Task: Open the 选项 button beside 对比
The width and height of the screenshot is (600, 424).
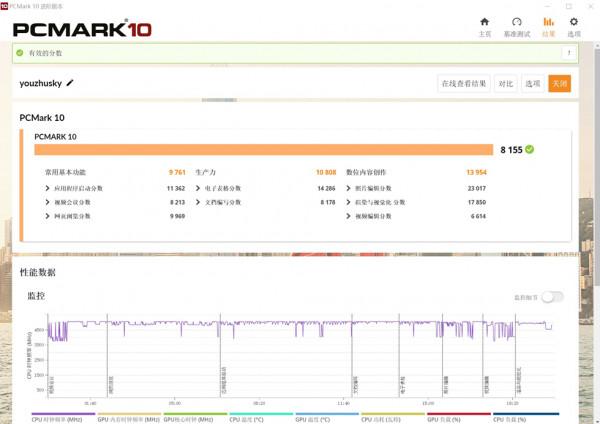Action: [533, 84]
